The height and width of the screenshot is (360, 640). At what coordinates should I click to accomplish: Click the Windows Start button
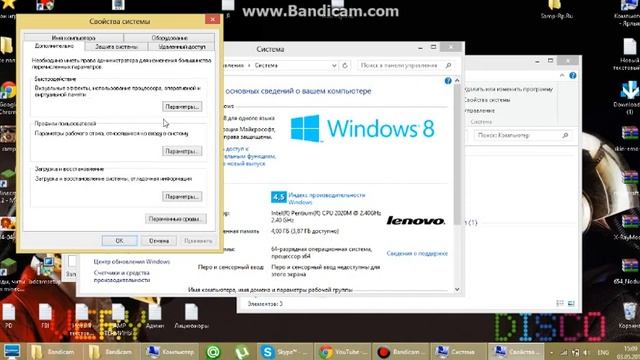click(11, 351)
